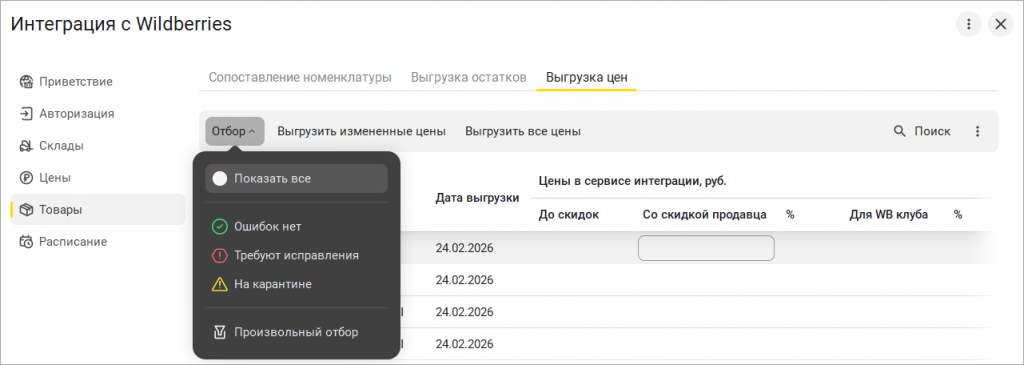Click the Для WB клуба column header
Image resolution: width=1024 pixels, height=365 pixels.
(x=889, y=214)
